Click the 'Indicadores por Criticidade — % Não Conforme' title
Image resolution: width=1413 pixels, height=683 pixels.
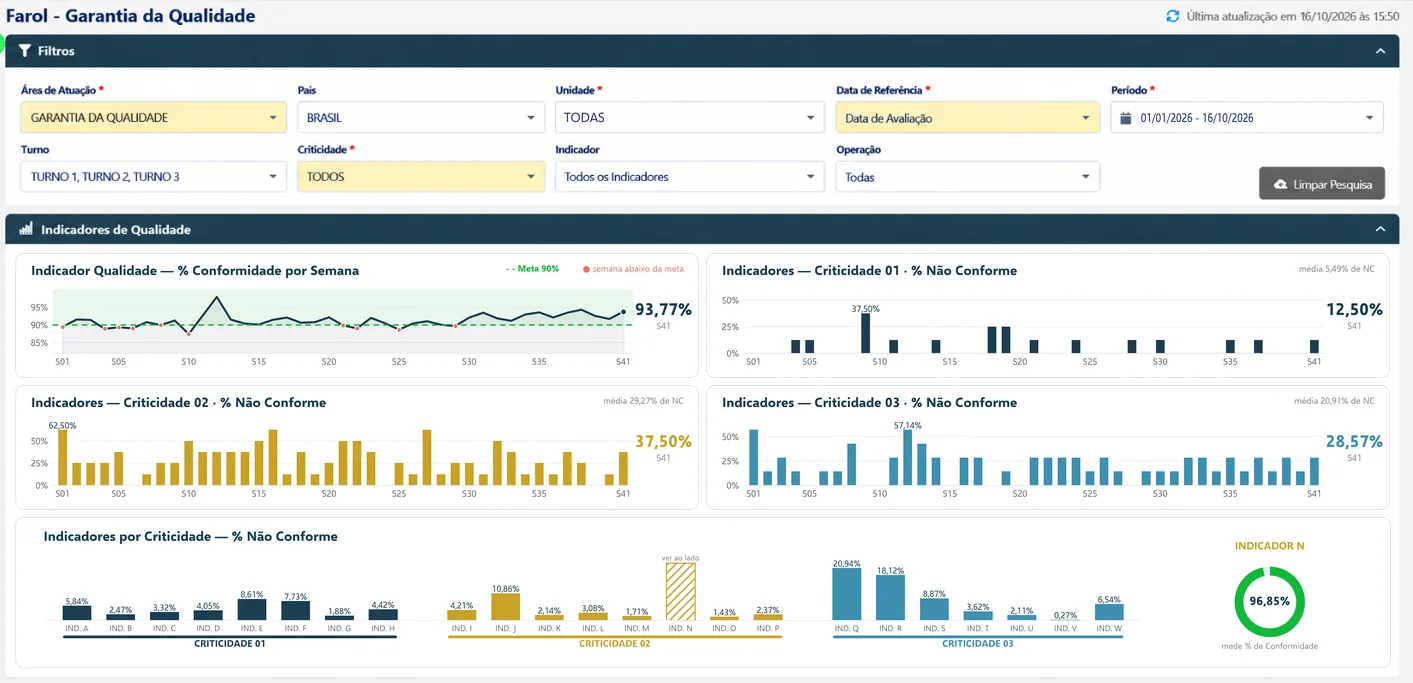pos(191,536)
